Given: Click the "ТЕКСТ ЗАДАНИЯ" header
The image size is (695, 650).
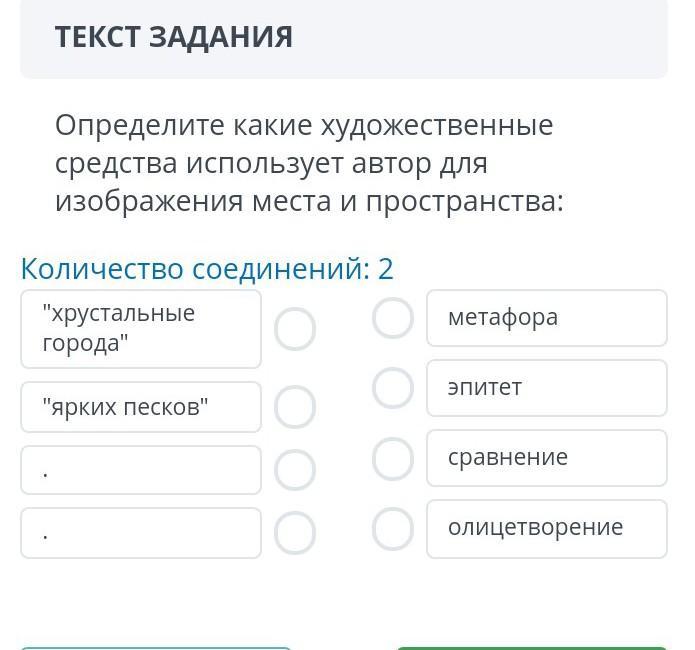Looking at the screenshot, I should click(x=174, y=37).
